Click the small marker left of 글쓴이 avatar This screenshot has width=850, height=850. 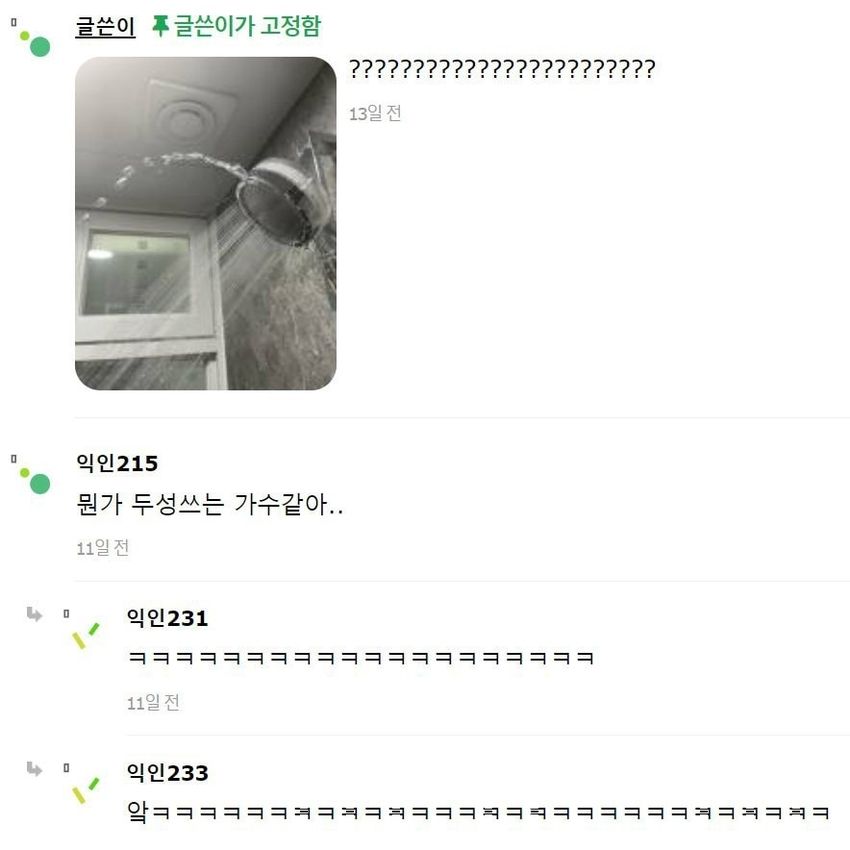[x=14, y=22]
